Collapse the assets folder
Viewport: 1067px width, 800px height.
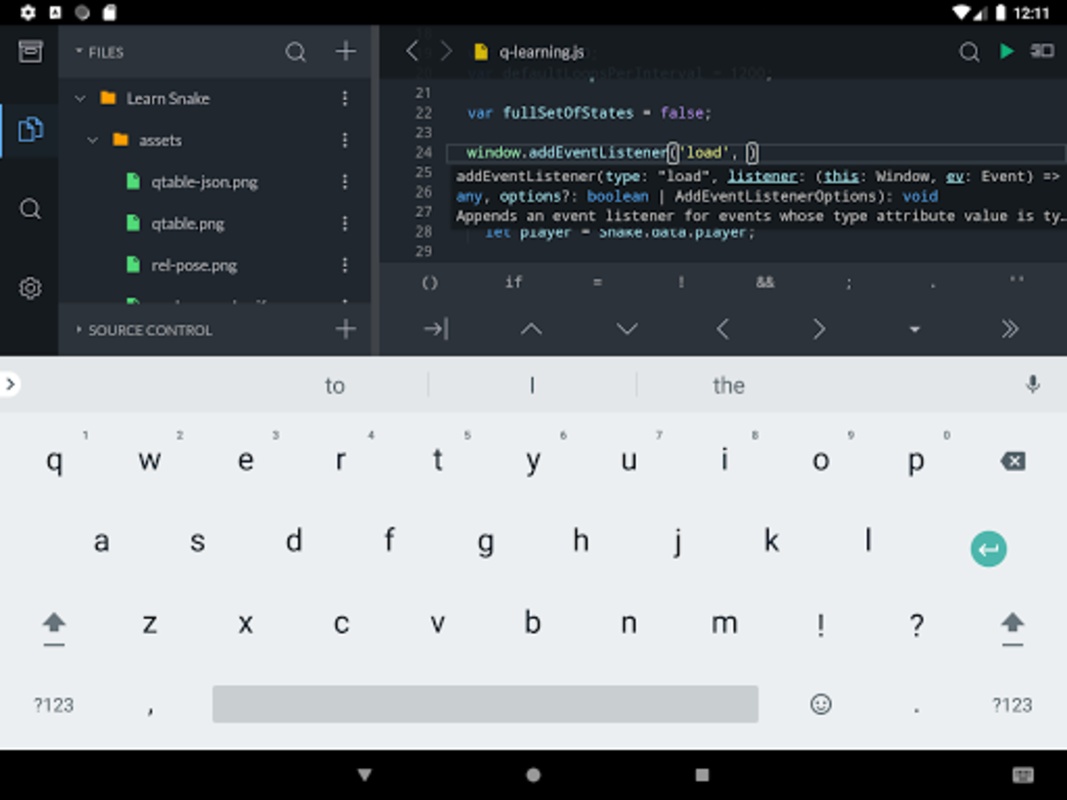pos(93,140)
